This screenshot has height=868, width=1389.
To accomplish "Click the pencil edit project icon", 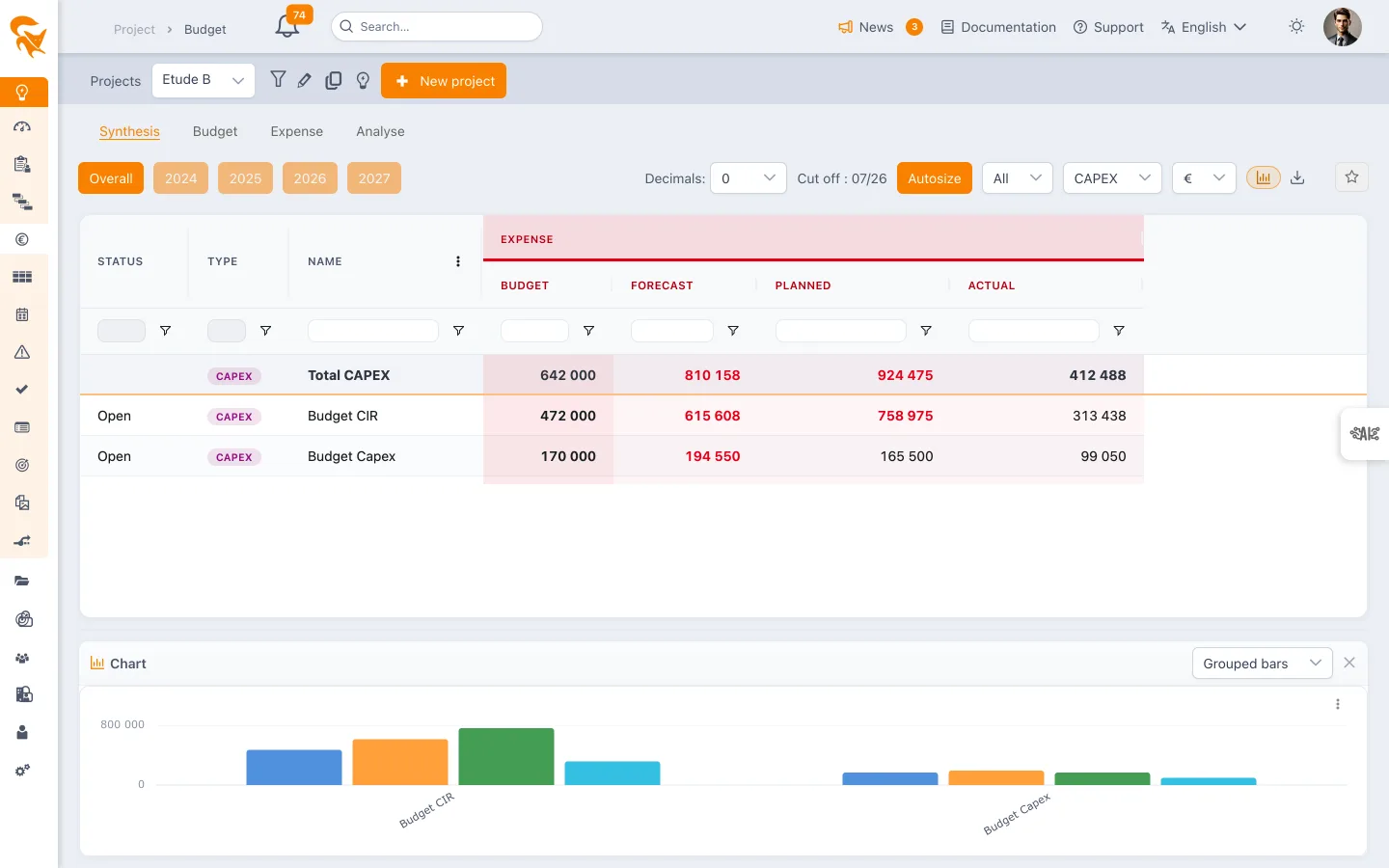I will pyautogui.click(x=305, y=81).
